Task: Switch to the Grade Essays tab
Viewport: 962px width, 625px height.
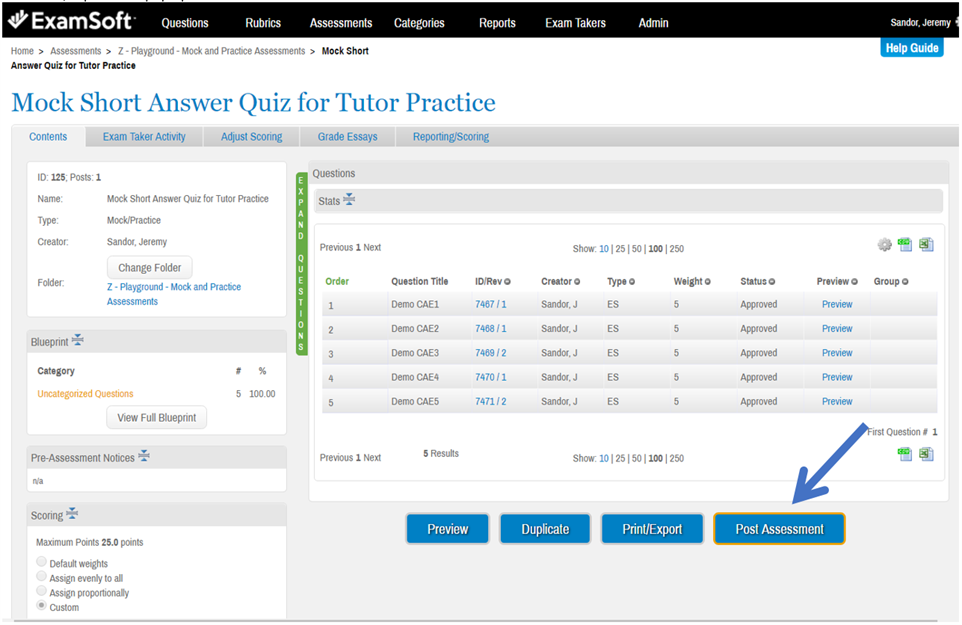Action: [x=347, y=137]
